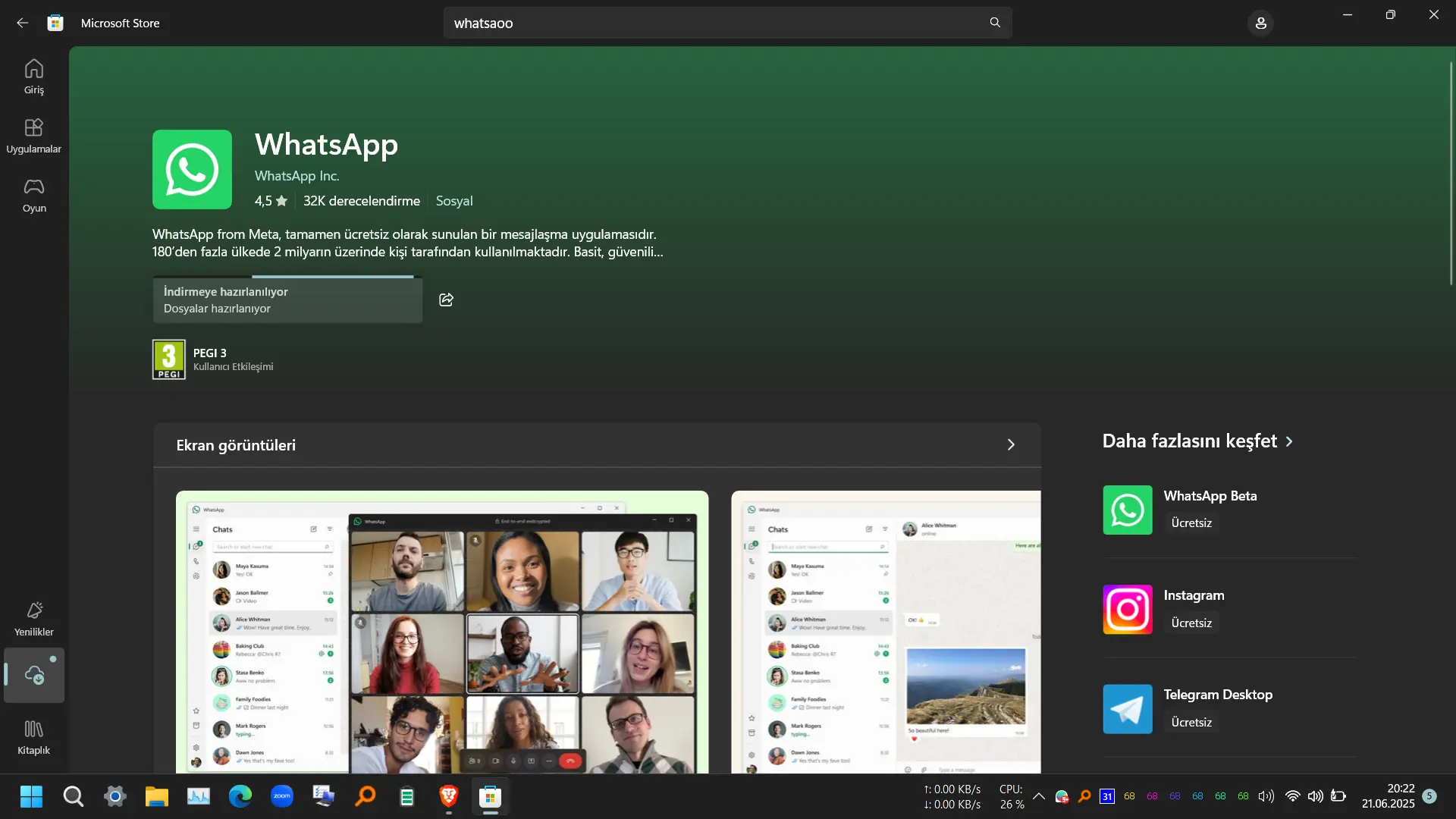The width and height of the screenshot is (1456, 819).
Task: Click the Daha fazlasını keşfet heading
Action: click(1190, 441)
